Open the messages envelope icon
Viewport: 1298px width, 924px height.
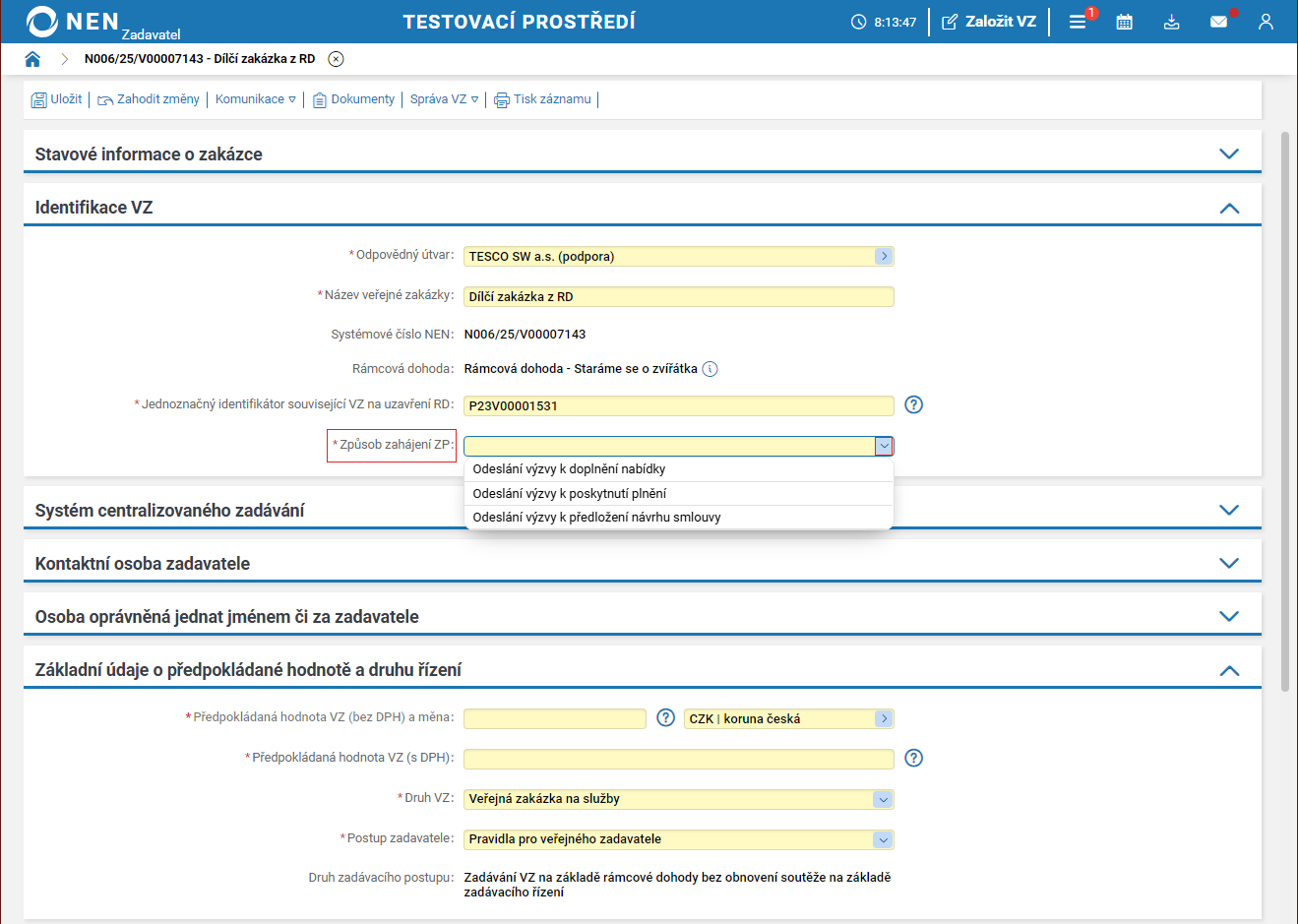pyautogui.click(x=1218, y=22)
